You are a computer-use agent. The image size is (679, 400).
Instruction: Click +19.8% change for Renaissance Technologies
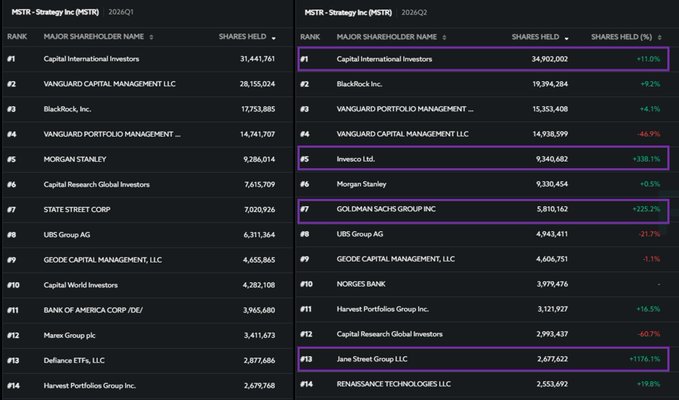coord(649,384)
